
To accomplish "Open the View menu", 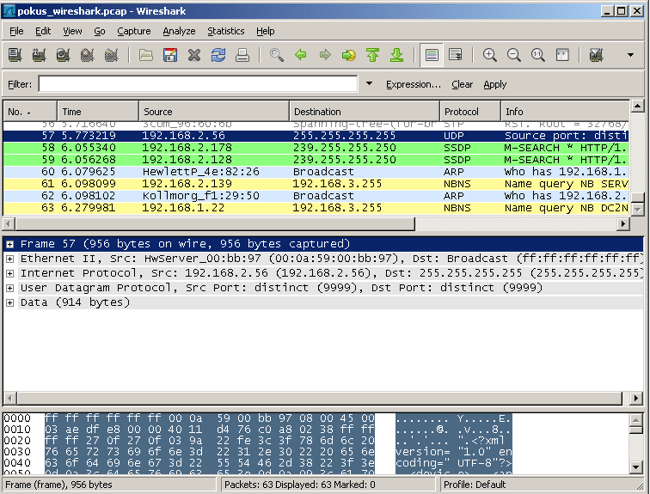I will pyautogui.click(x=73, y=31).
